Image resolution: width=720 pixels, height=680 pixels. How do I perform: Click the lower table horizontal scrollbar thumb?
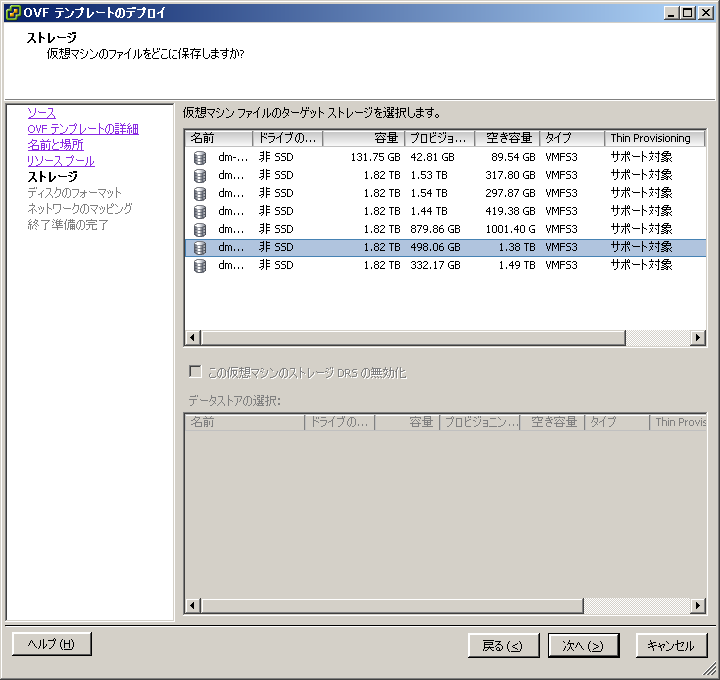(392, 606)
